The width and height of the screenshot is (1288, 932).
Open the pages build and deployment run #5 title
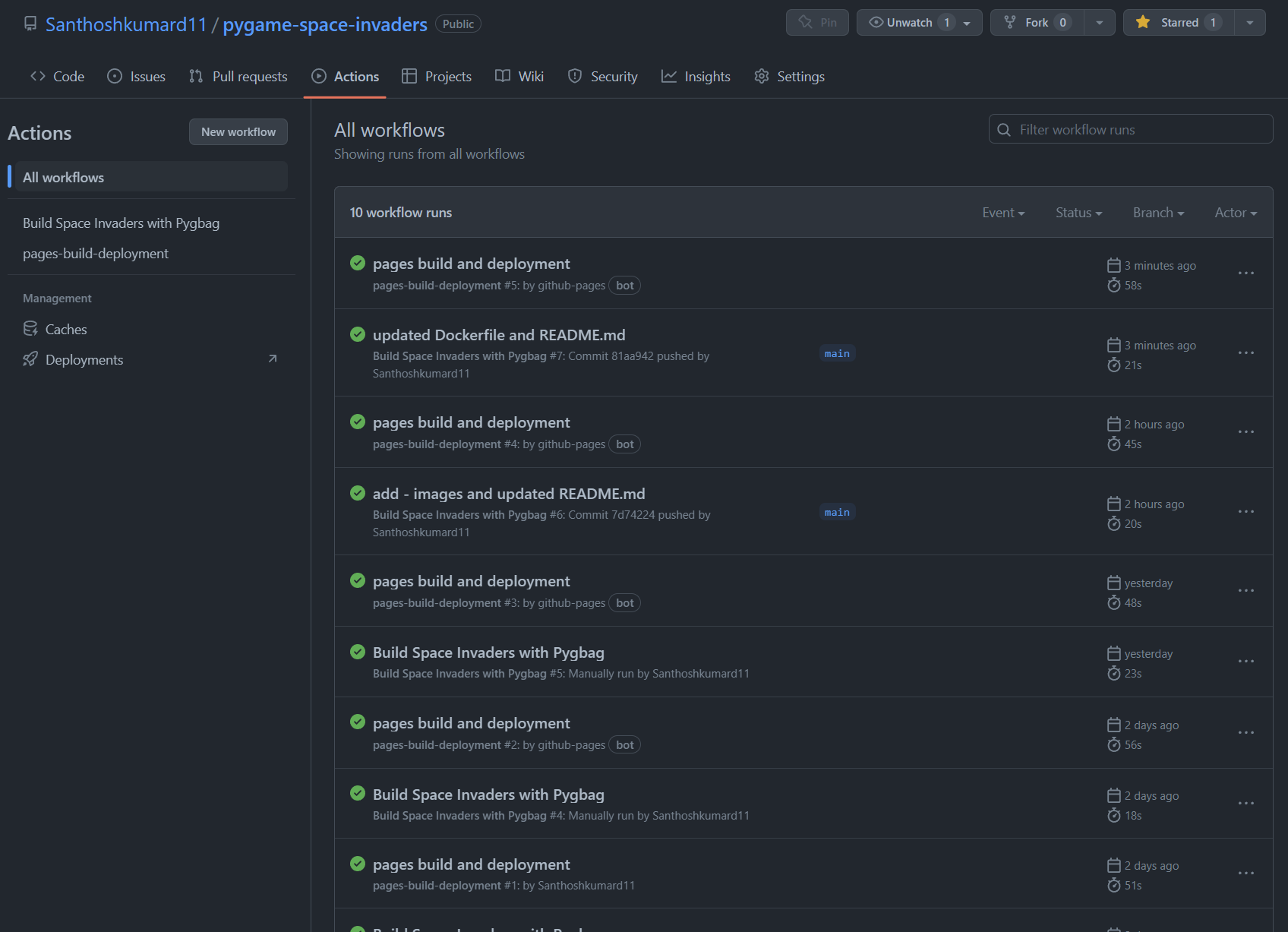pyautogui.click(x=471, y=264)
